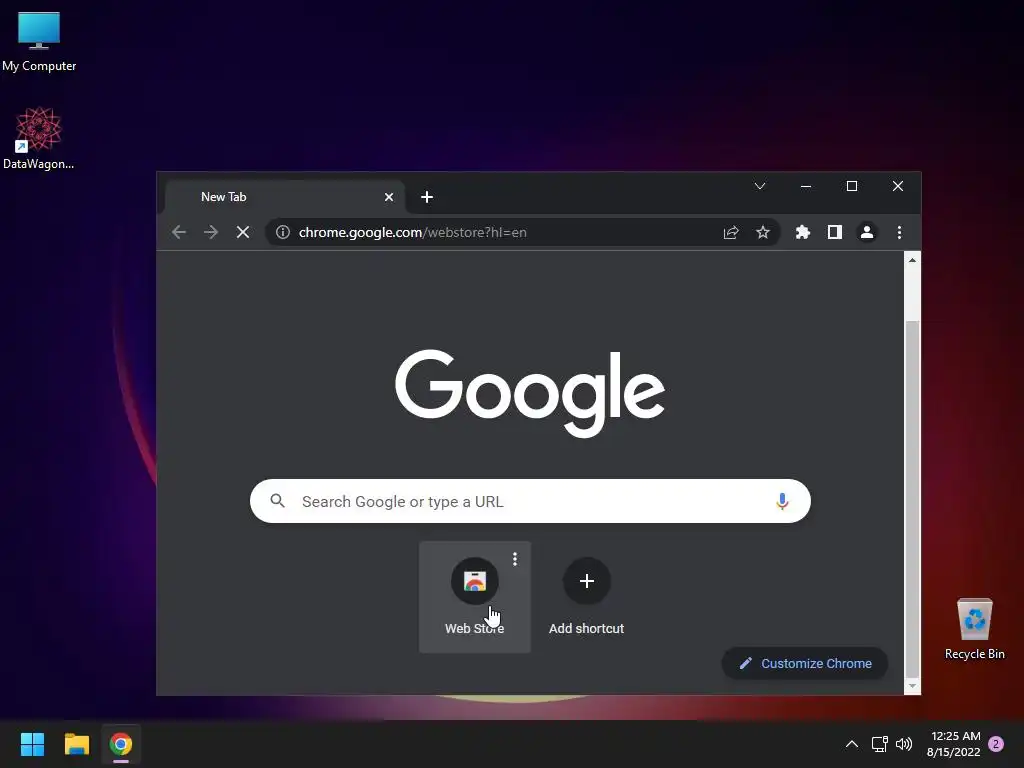Open network status in system tray
Screen dimensions: 1024x768
(x=879, y=744)
